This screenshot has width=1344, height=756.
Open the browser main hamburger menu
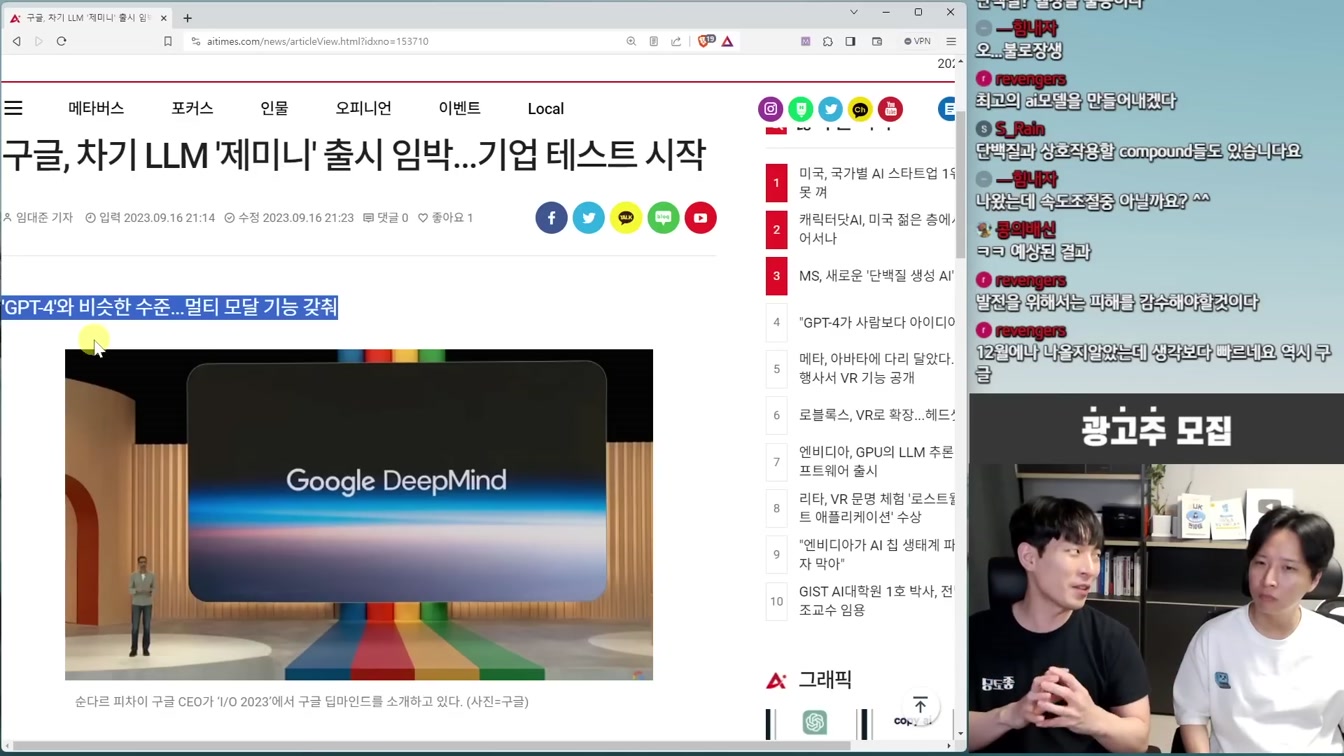951,42
